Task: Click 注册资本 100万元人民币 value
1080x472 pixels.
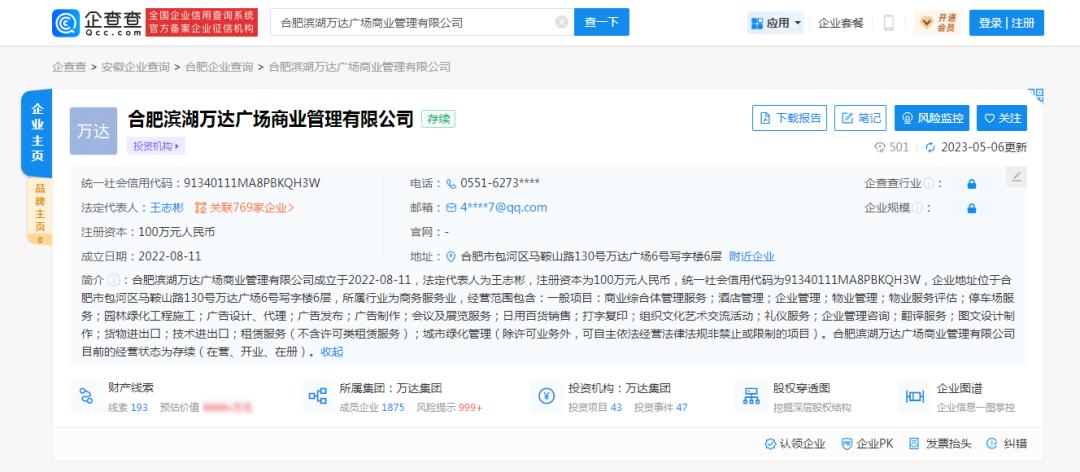Action: coord(177,232)
